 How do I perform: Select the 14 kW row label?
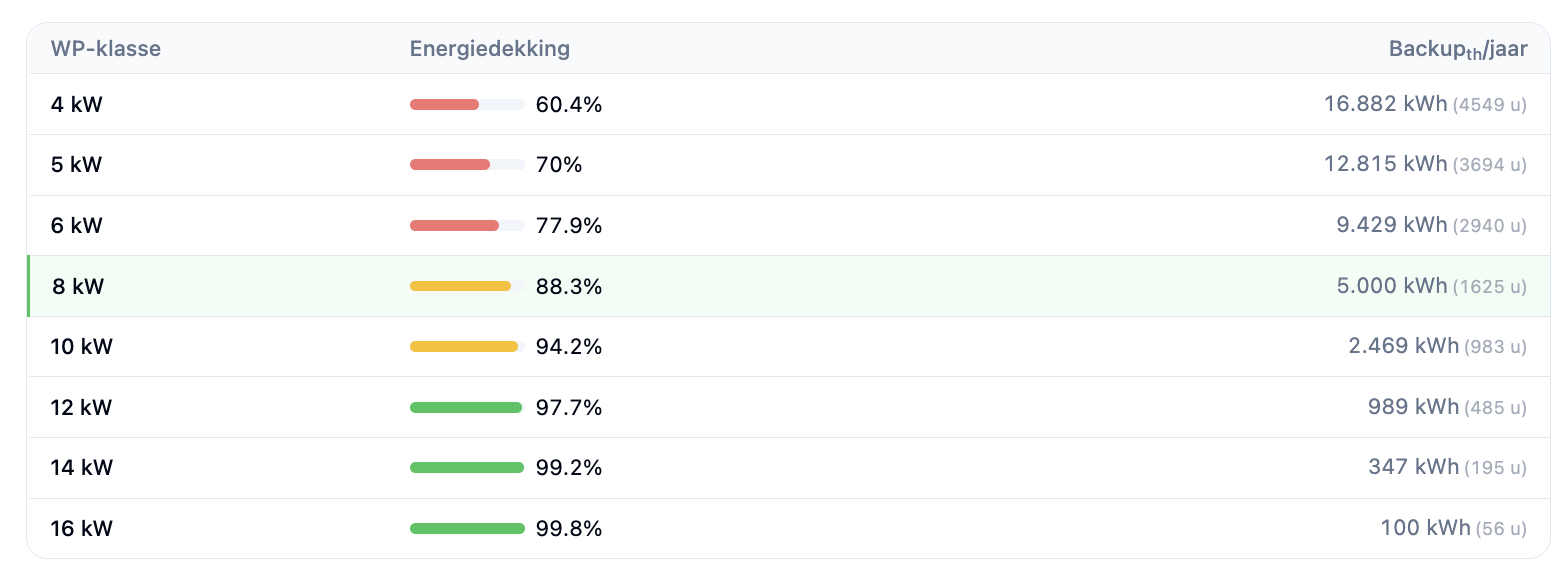point(82,468)
